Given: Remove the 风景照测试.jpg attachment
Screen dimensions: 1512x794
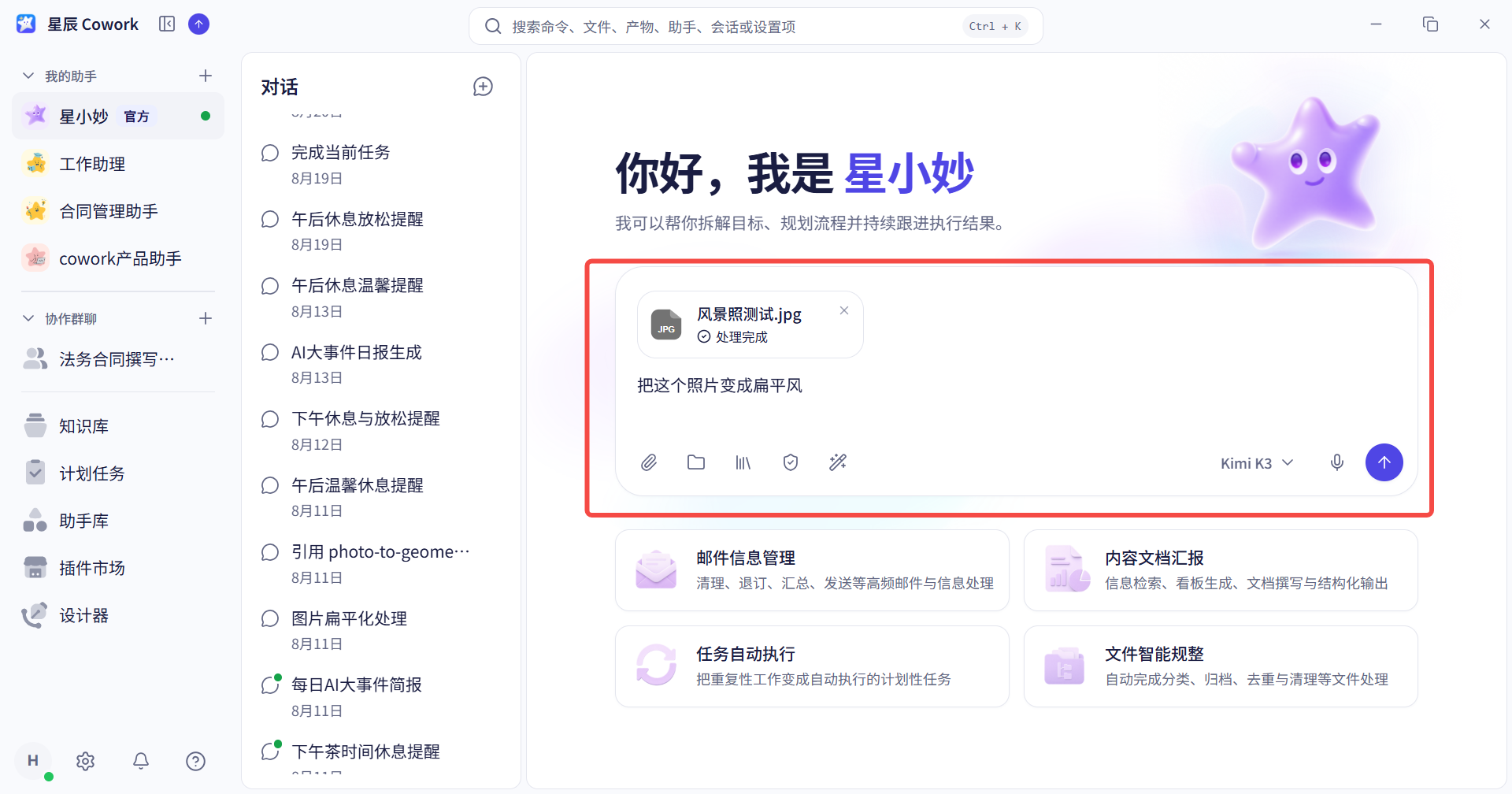Looking at the screenshot, I should tap(844, 310).
